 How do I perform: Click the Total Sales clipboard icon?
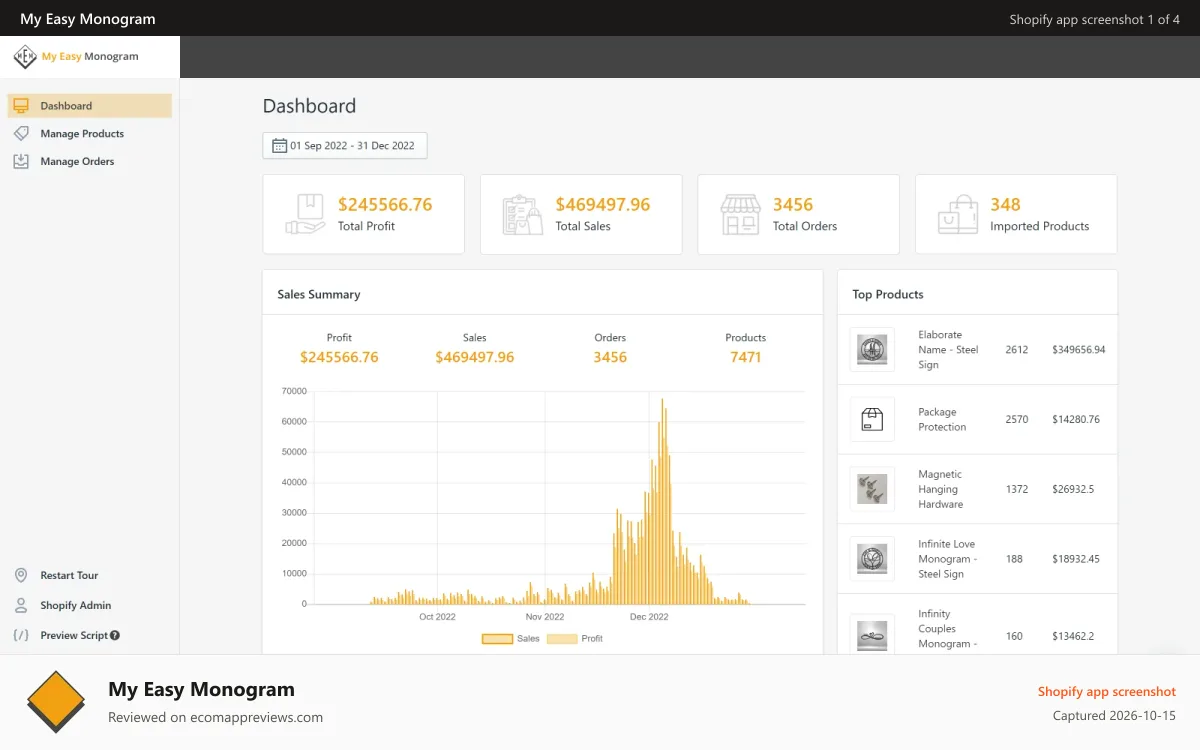point(522,214)
